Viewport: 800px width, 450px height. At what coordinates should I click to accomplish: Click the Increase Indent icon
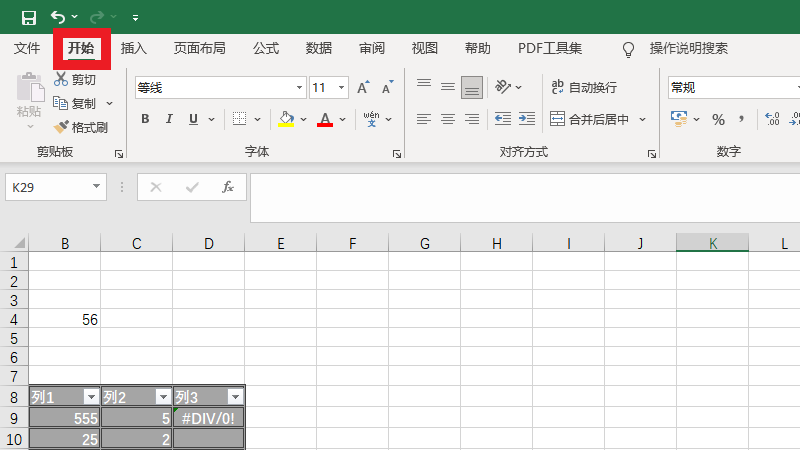point(525,119)
